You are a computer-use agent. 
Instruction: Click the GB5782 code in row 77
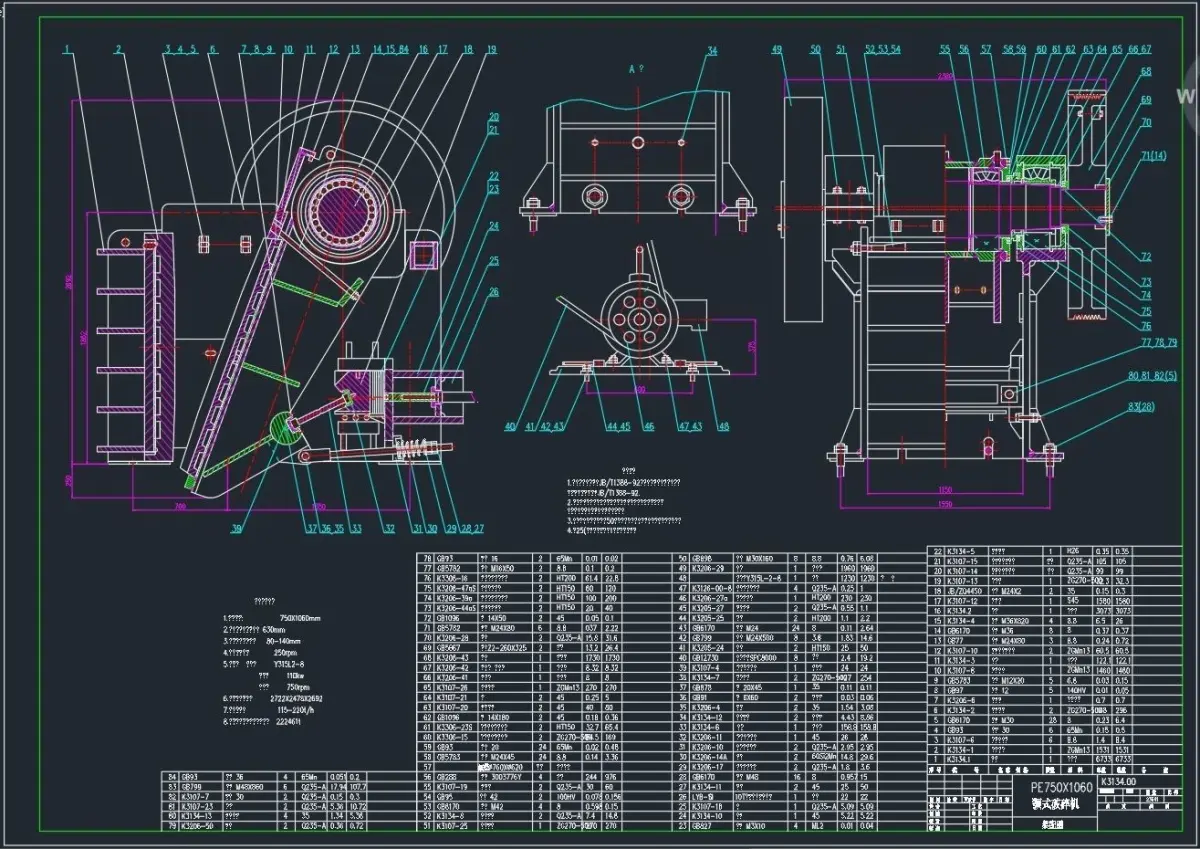(x=448, y=568)
